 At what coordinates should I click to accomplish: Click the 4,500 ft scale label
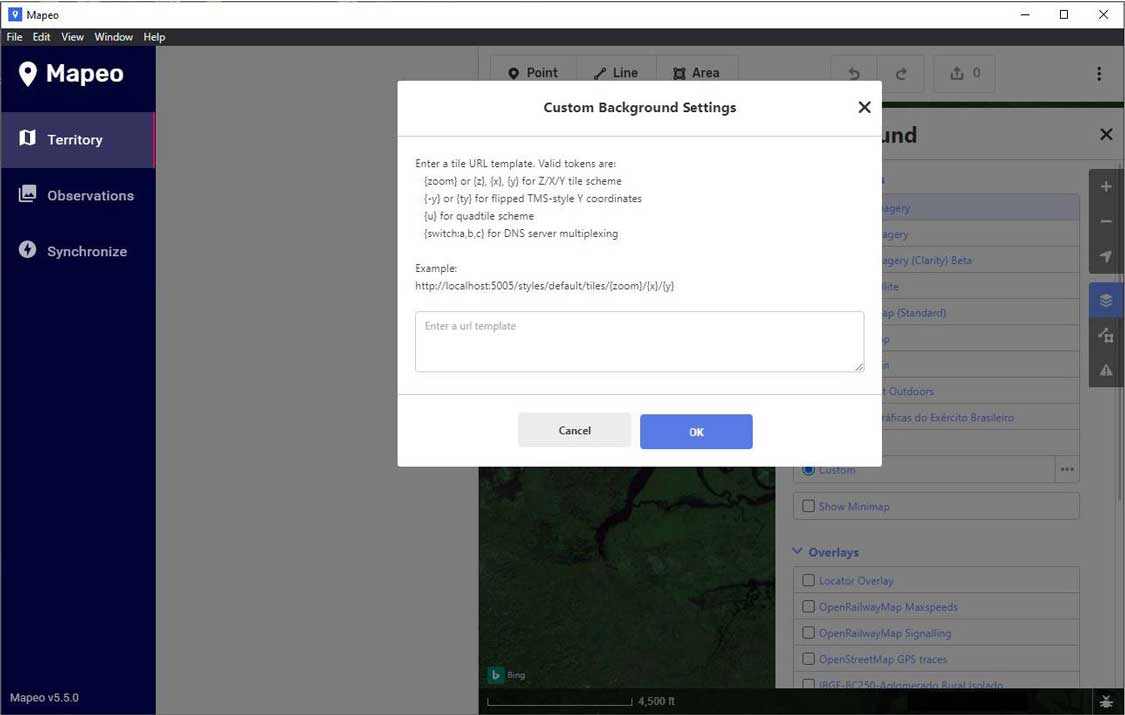tap(656, 701)
